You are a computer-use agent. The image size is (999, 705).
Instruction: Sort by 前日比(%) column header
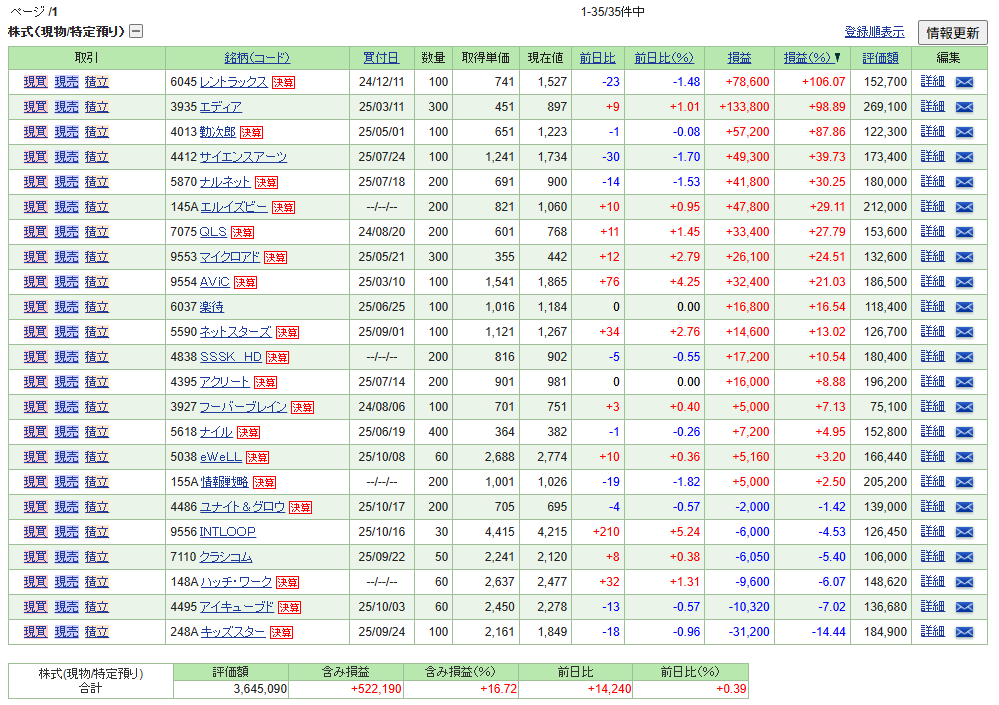[664, 58]
